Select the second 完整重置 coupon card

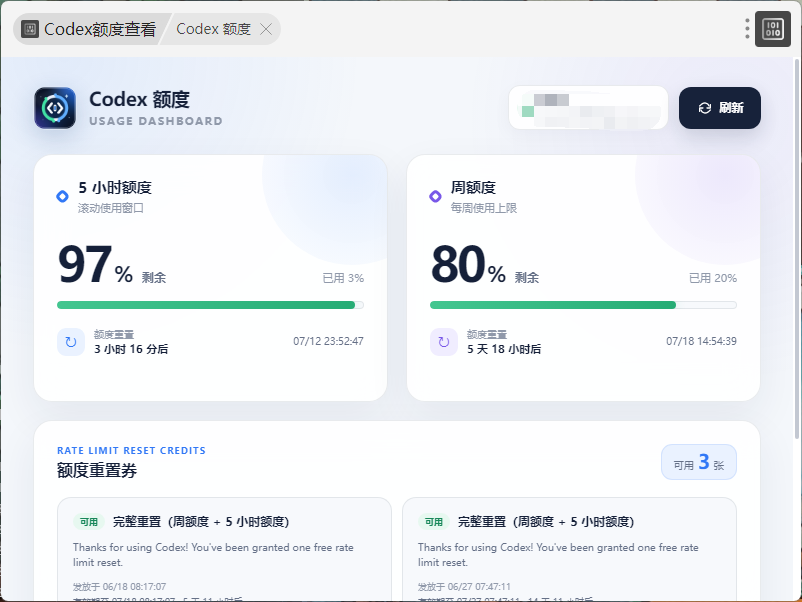pos(569,549)
